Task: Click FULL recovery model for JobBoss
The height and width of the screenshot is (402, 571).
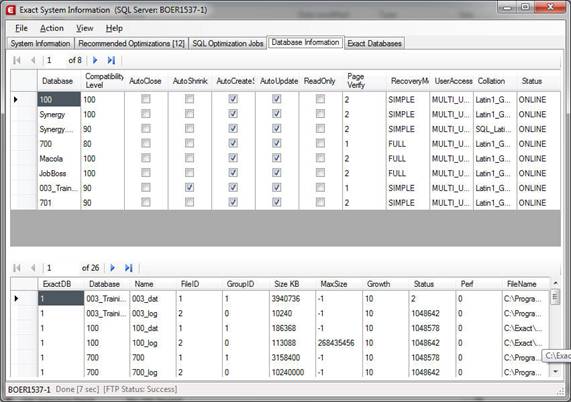Action: [407, 173]
